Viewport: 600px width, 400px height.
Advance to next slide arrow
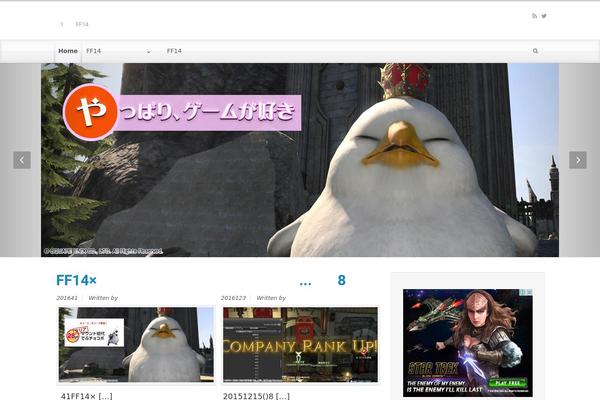click(x=578, y=160)
